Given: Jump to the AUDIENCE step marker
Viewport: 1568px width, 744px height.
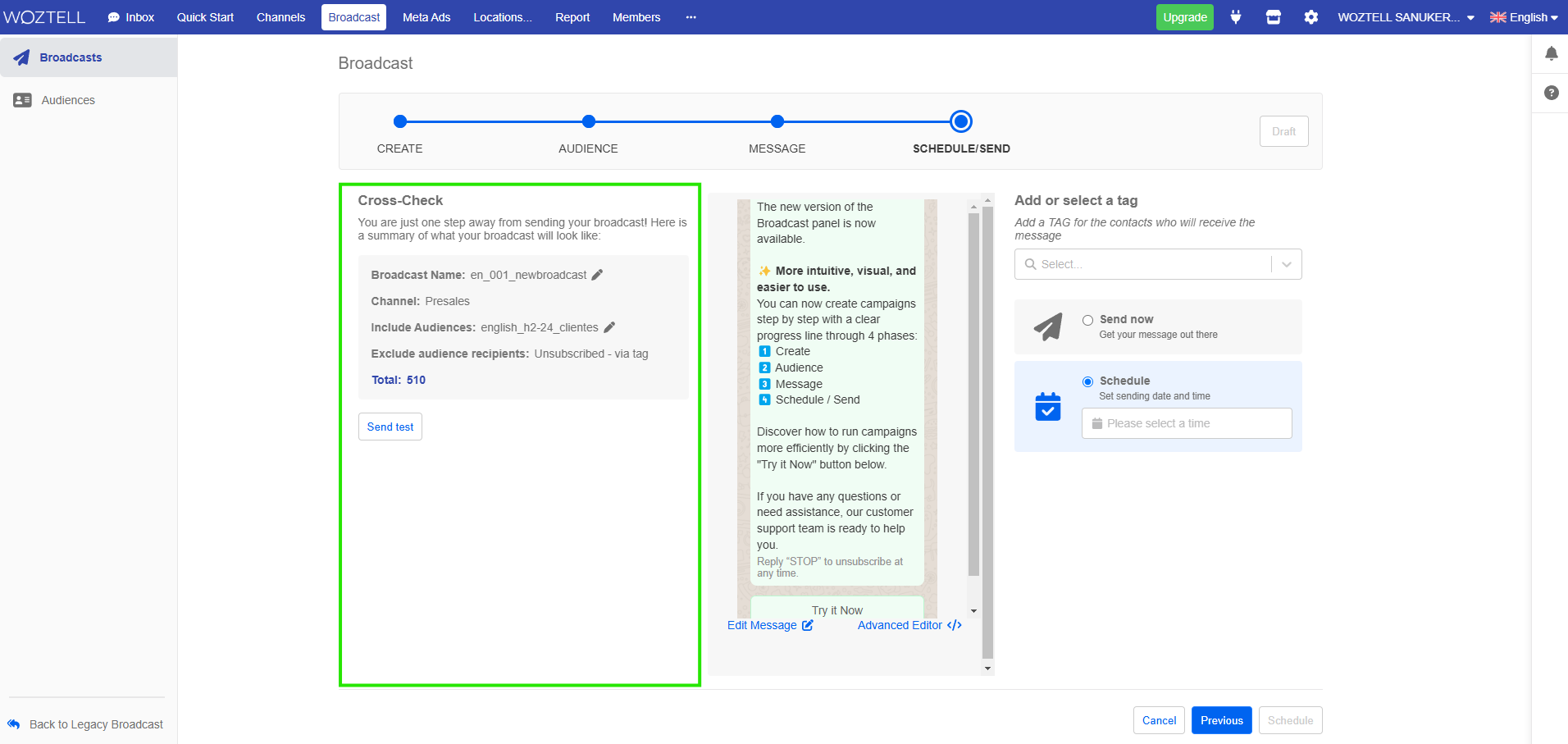Looking at the screenshot, I should pyautogui.click(x=588, y=122).
